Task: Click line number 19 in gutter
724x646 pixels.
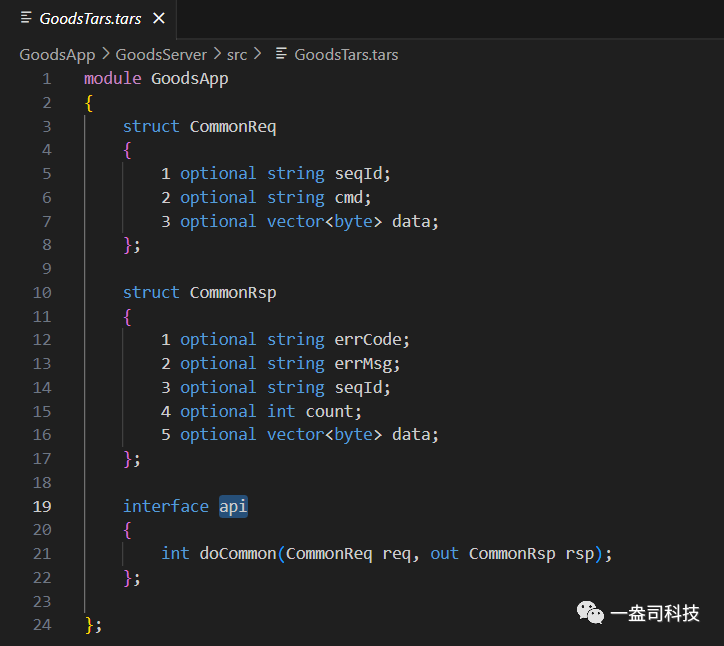Action: click(42, 507)
